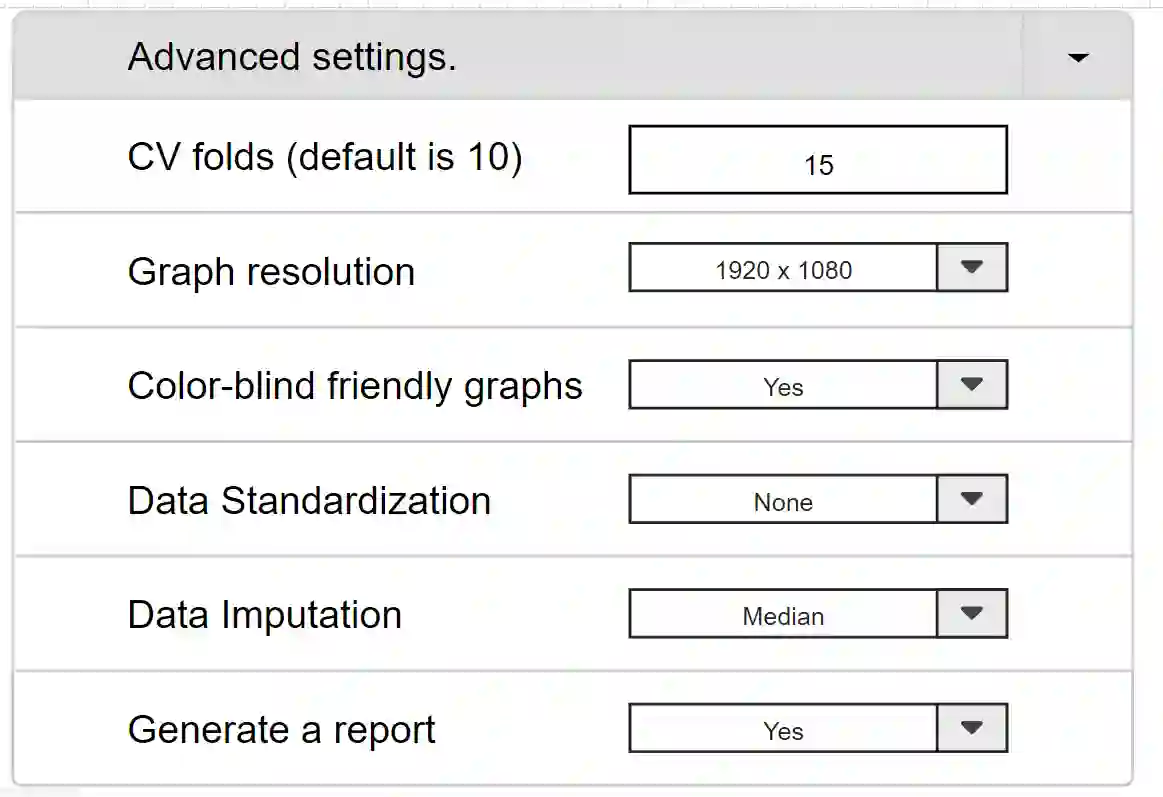Click the Data Imputation Median value box

(783, 615)
